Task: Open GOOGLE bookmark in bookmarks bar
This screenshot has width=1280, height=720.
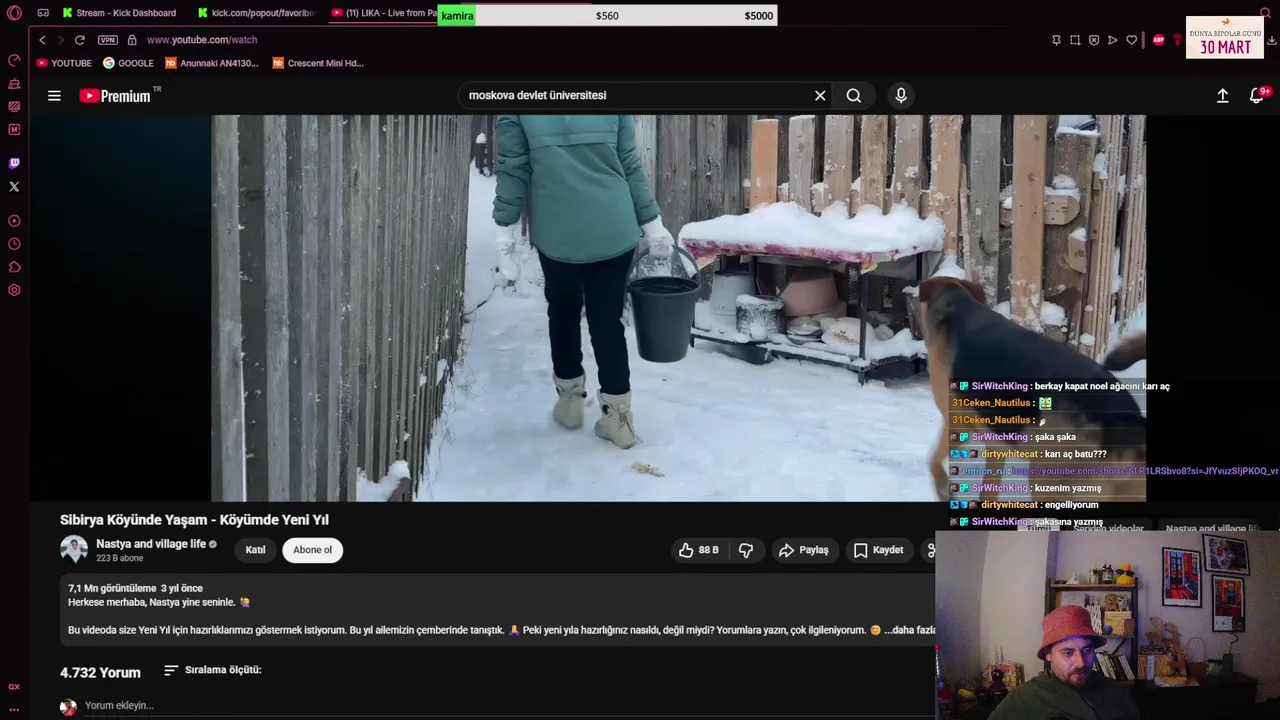Action: click(x=128, y=63)
